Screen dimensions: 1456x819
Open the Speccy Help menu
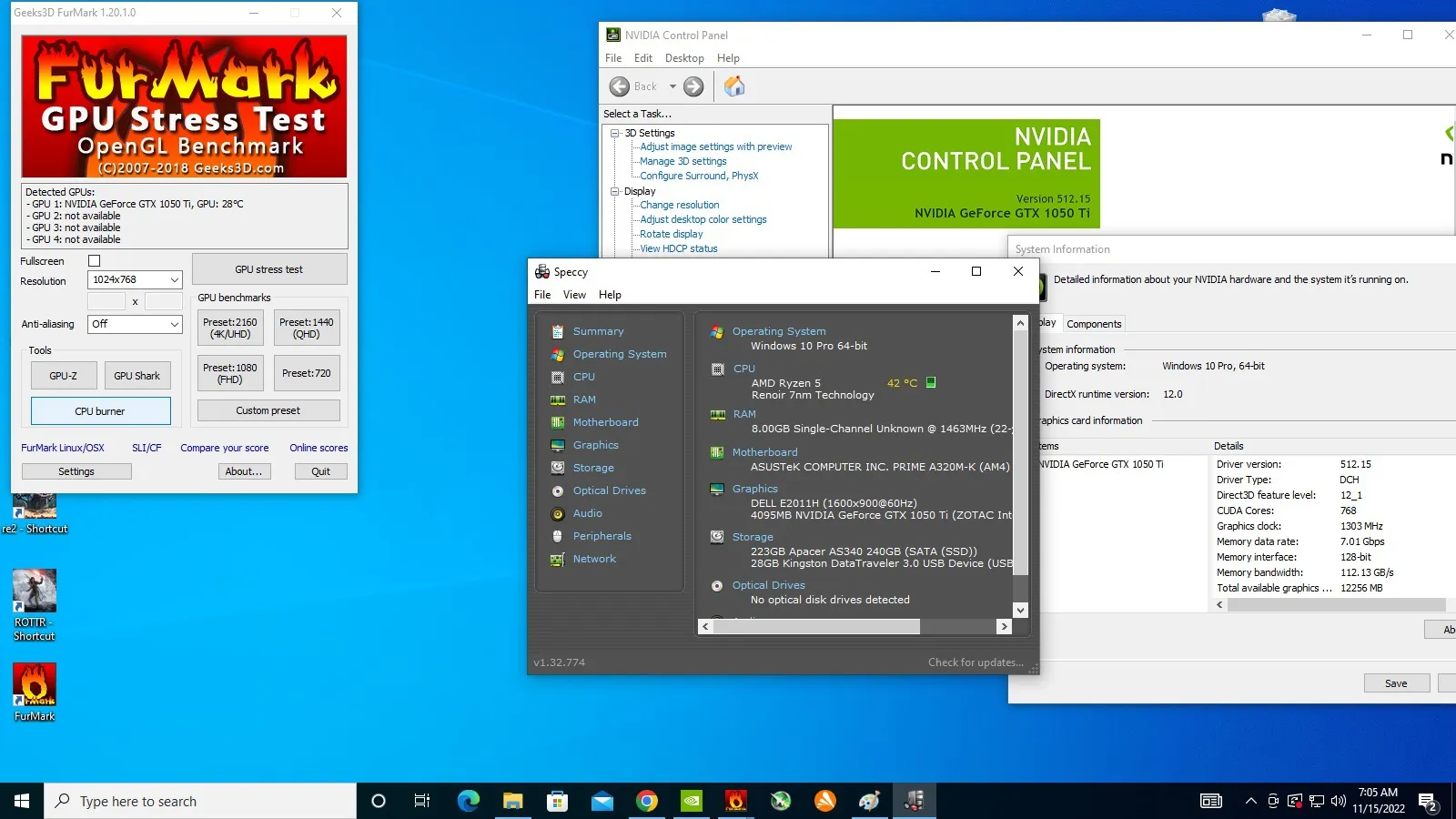pyautogui.click(x=610, y=295)
